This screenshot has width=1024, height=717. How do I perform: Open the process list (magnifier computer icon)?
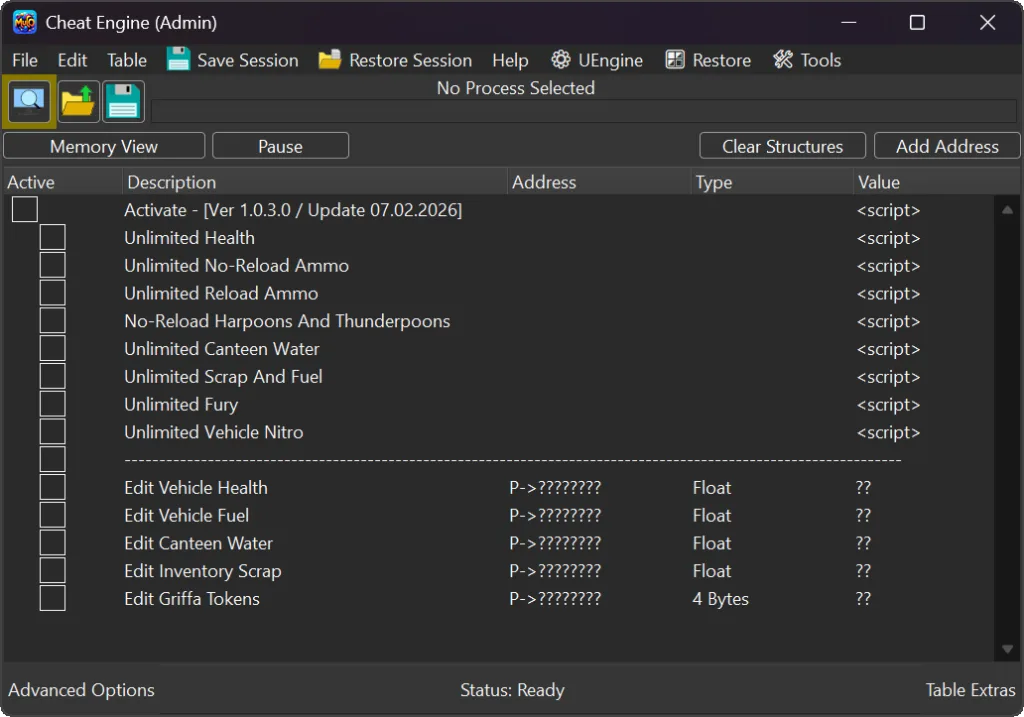(29, 101)
